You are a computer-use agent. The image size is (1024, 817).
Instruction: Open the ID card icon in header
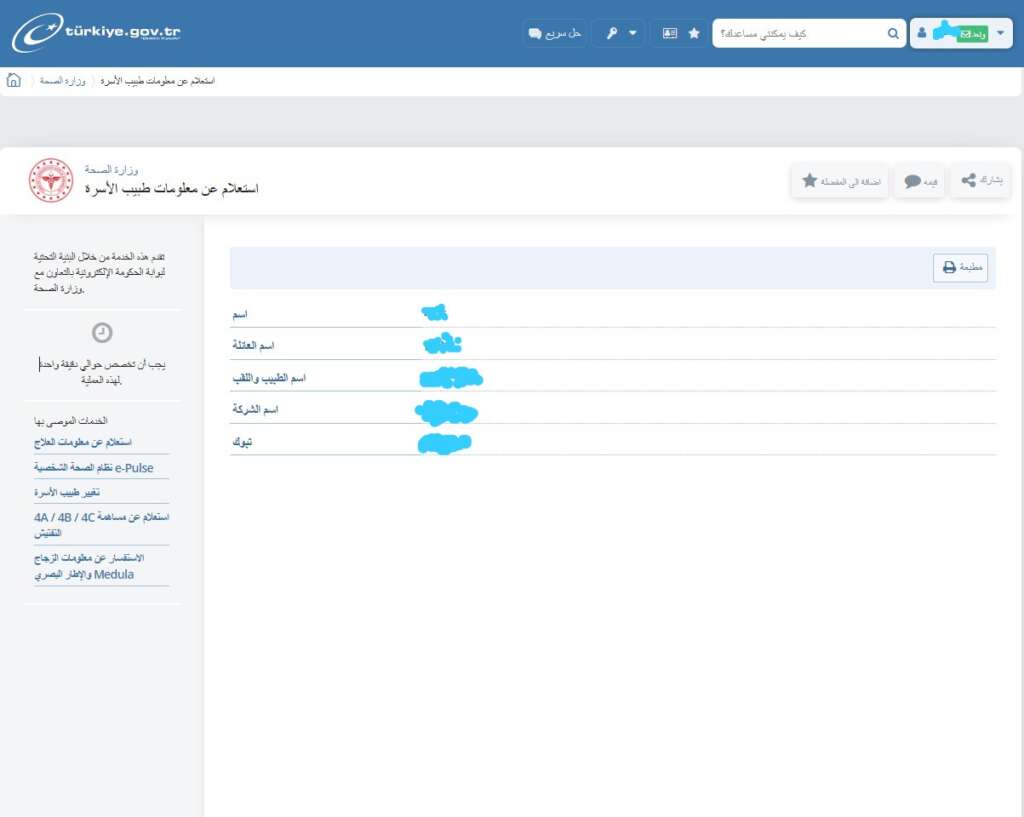669,33
